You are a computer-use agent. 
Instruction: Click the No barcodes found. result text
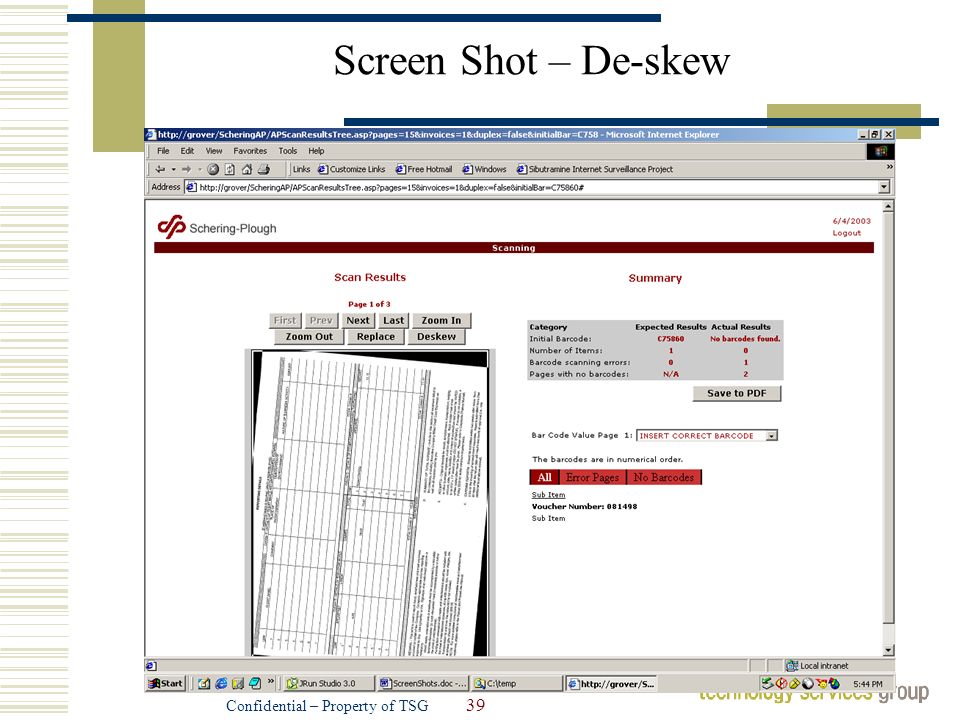pyautogui.click(x=745, y=339)
